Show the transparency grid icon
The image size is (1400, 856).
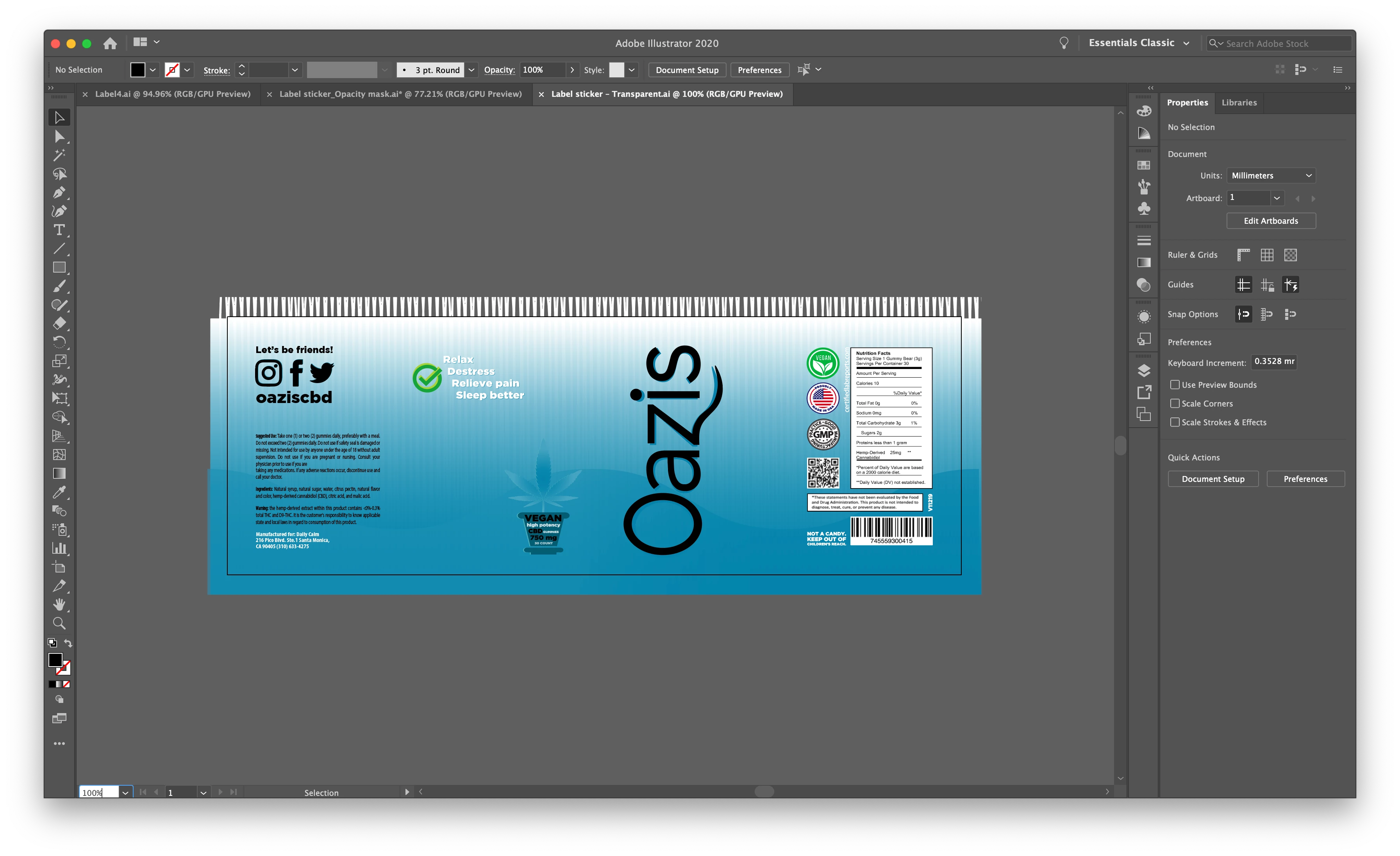pyautogui.click(x=1290, y=255)
